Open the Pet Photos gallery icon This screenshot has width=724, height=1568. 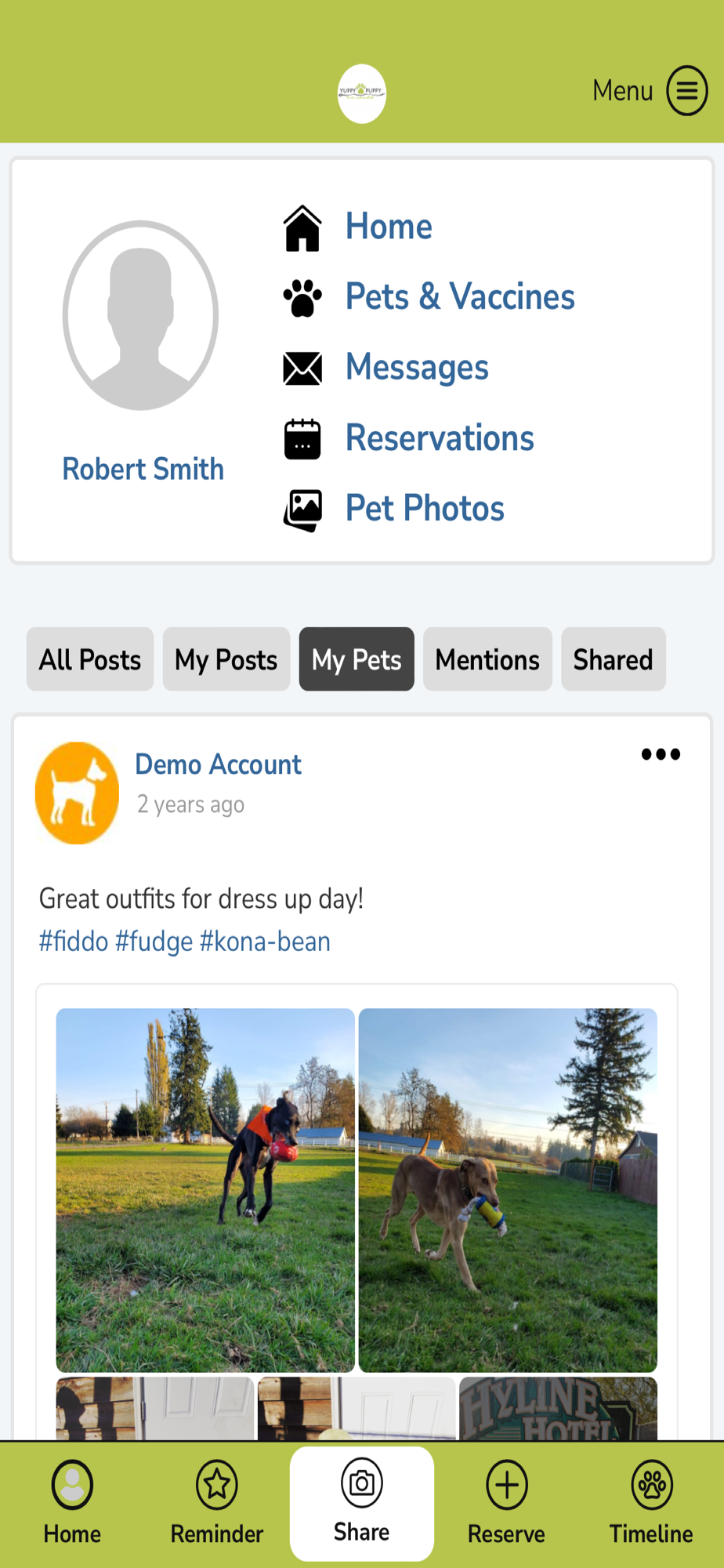point(302,510)
